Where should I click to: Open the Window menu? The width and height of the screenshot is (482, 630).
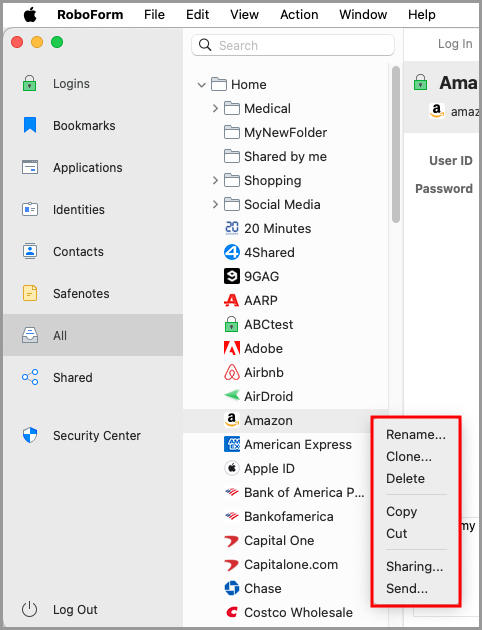[363, 14]
